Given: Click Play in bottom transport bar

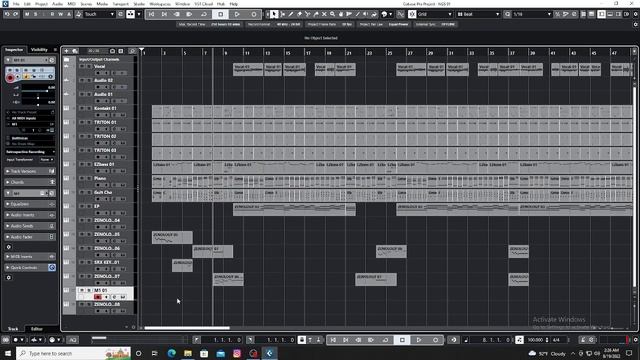Looking at the screenshot, I should 418,340.
